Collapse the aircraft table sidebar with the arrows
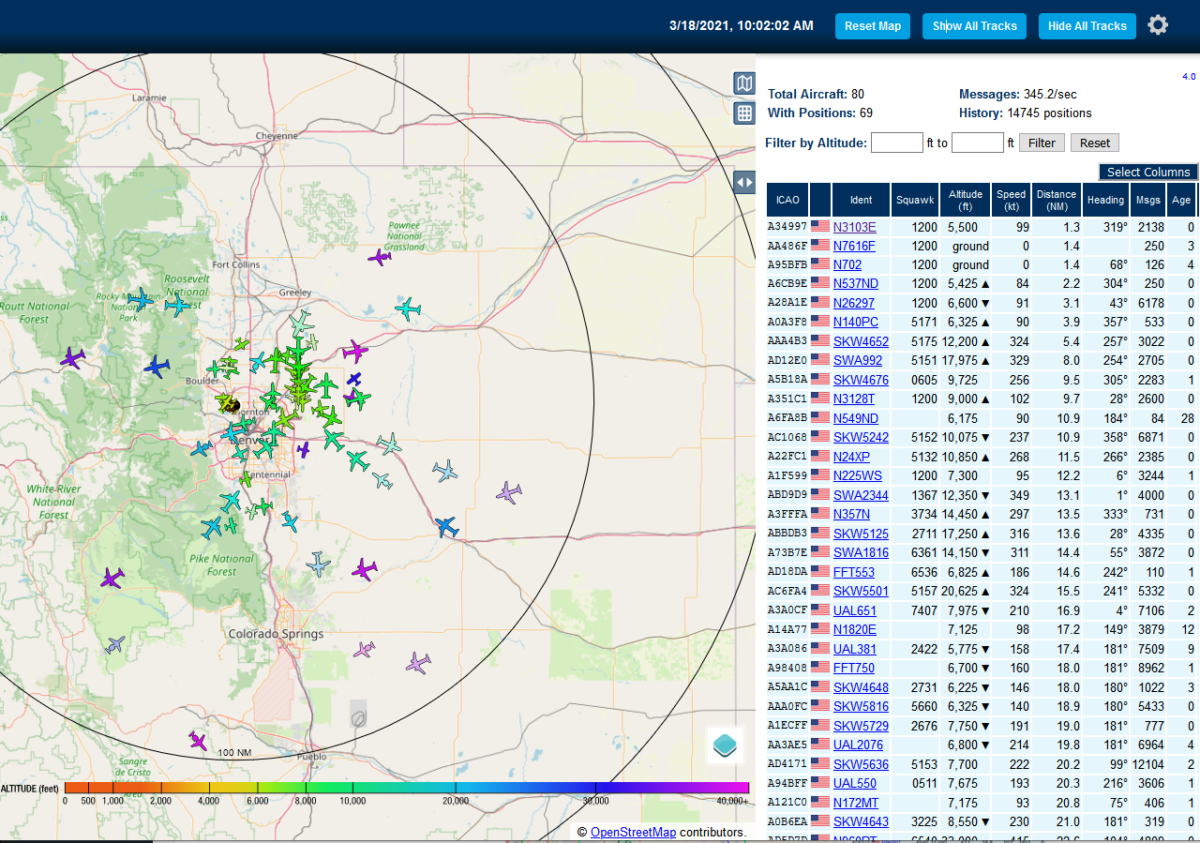 (744, 181)
